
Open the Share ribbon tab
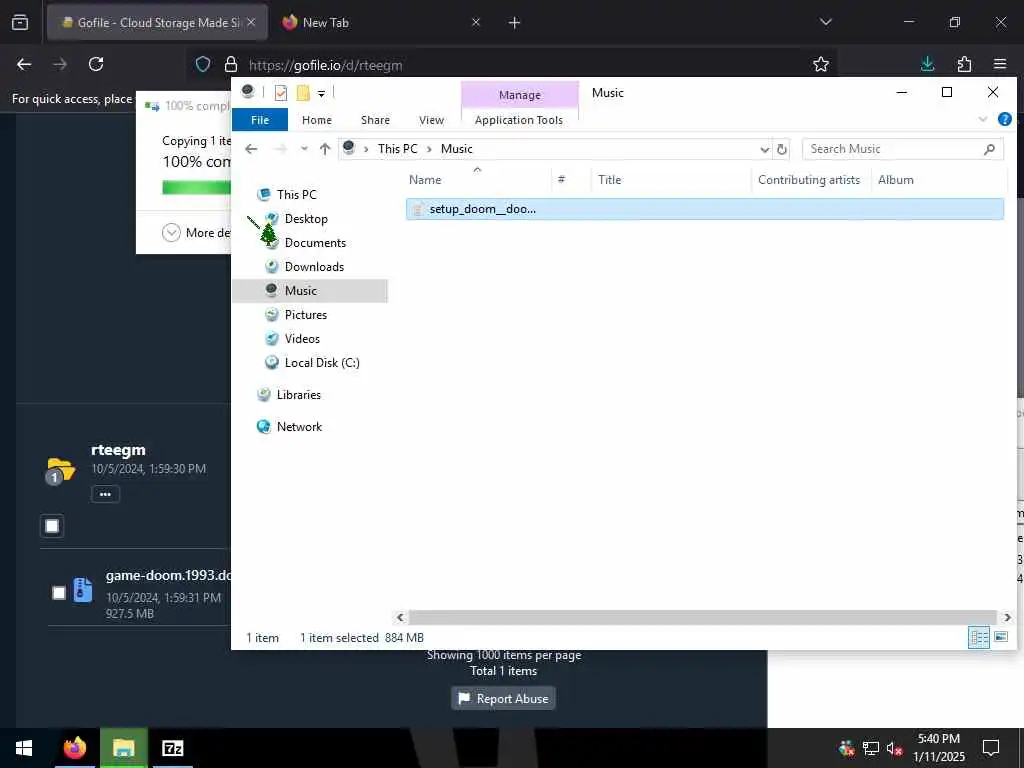[x=376, y=120]
